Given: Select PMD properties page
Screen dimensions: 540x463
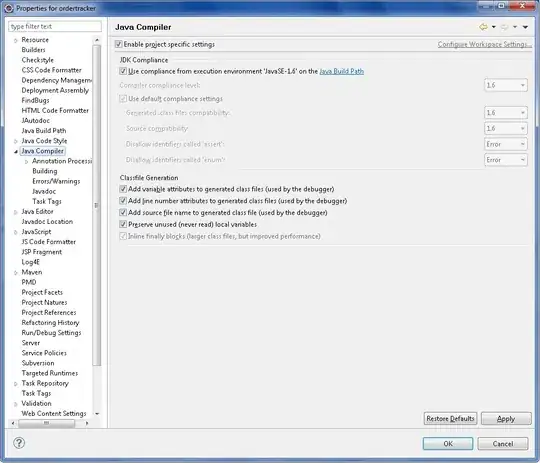Looking at the screenshot, I should click(x=29, y=282).
